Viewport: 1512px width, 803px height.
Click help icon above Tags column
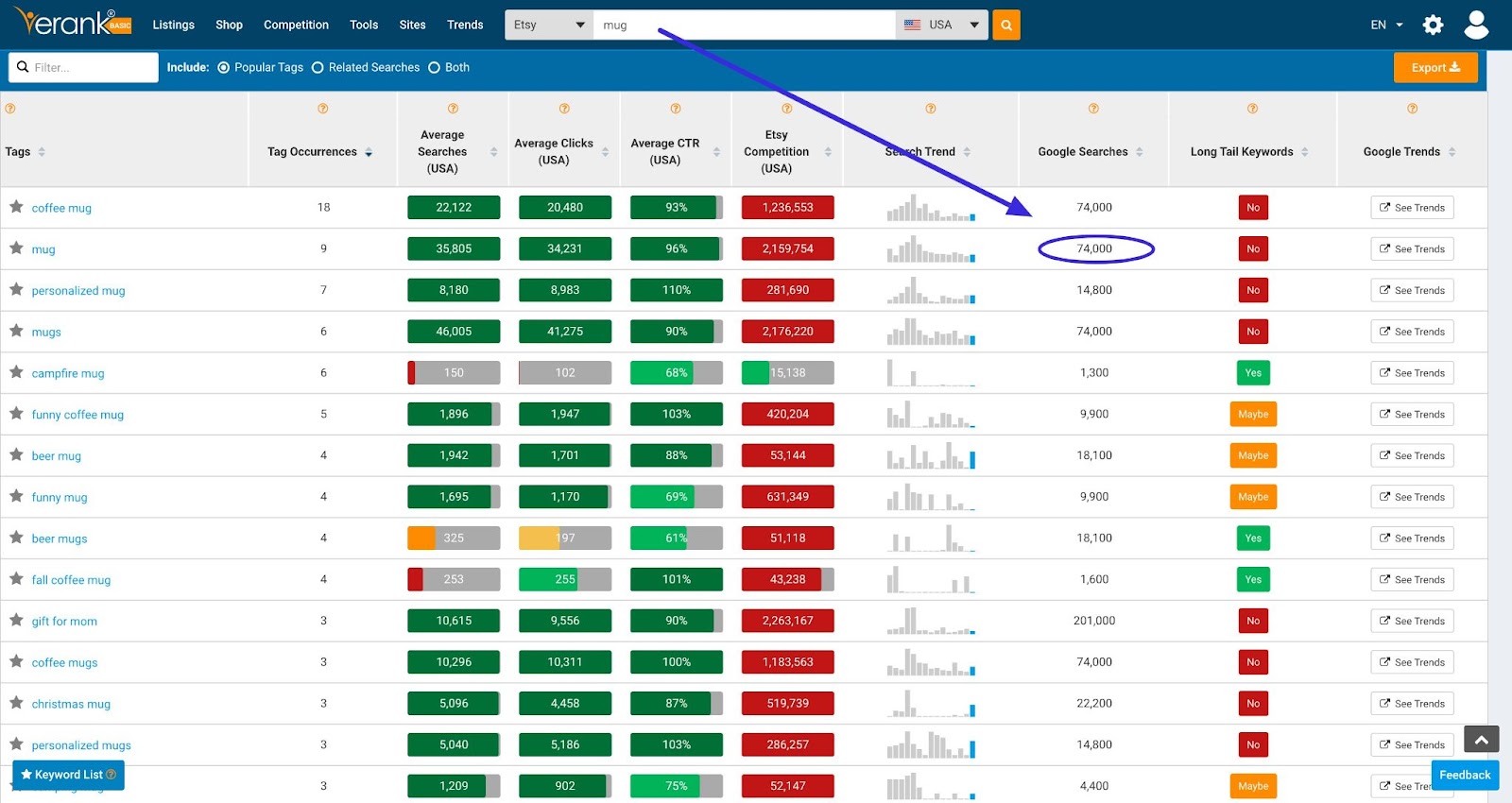point(10,109)
